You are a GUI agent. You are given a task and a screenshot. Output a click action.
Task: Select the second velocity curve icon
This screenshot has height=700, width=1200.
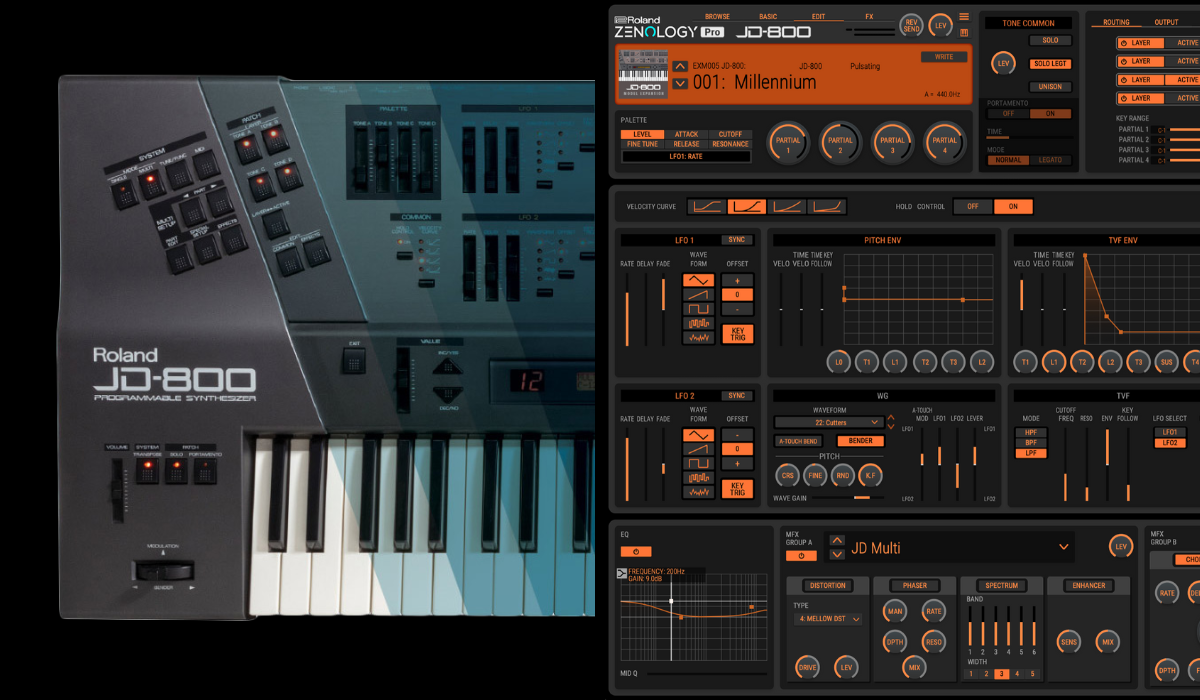(x=745, y=206)
